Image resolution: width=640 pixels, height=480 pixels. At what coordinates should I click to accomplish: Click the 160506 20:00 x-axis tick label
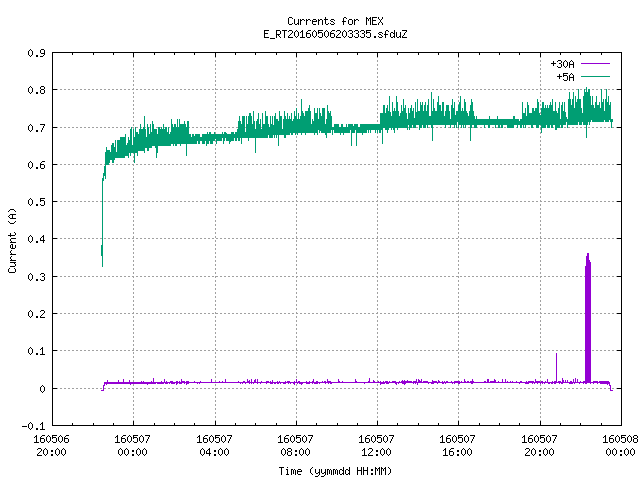(x=51, y=446)
